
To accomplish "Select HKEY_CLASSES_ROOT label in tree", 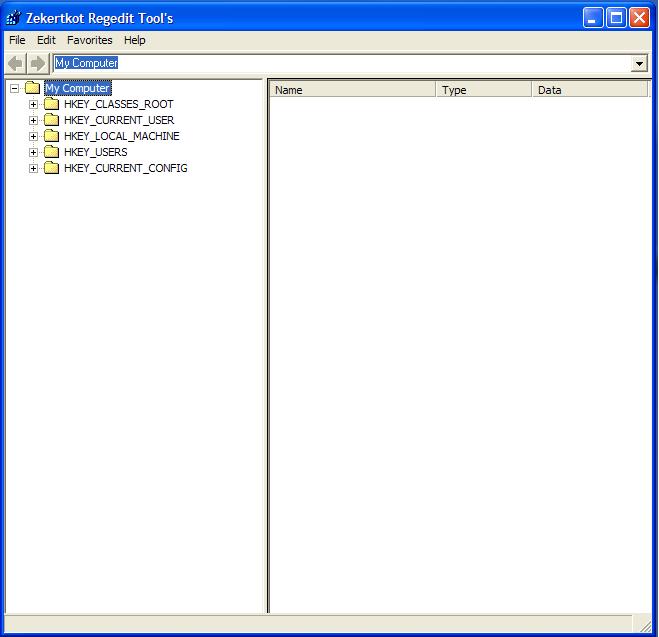I will click(119, 104).
